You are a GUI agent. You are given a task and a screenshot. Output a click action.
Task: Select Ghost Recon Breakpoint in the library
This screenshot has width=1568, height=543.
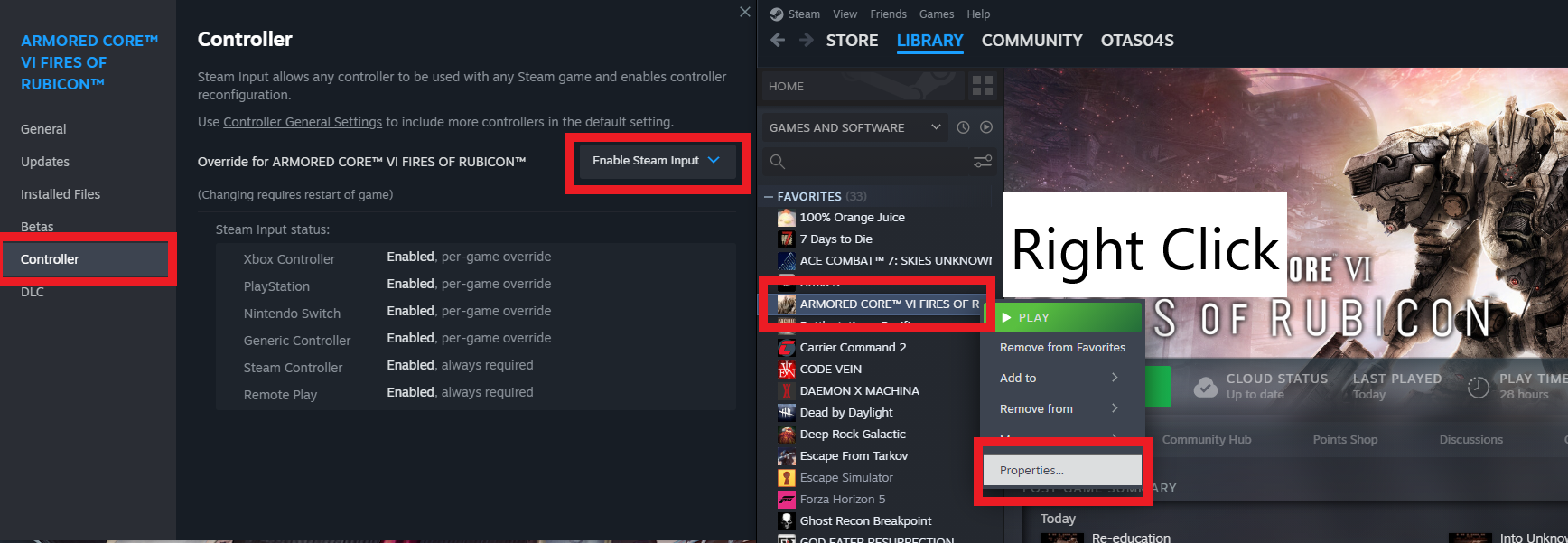tap(865, 520)
